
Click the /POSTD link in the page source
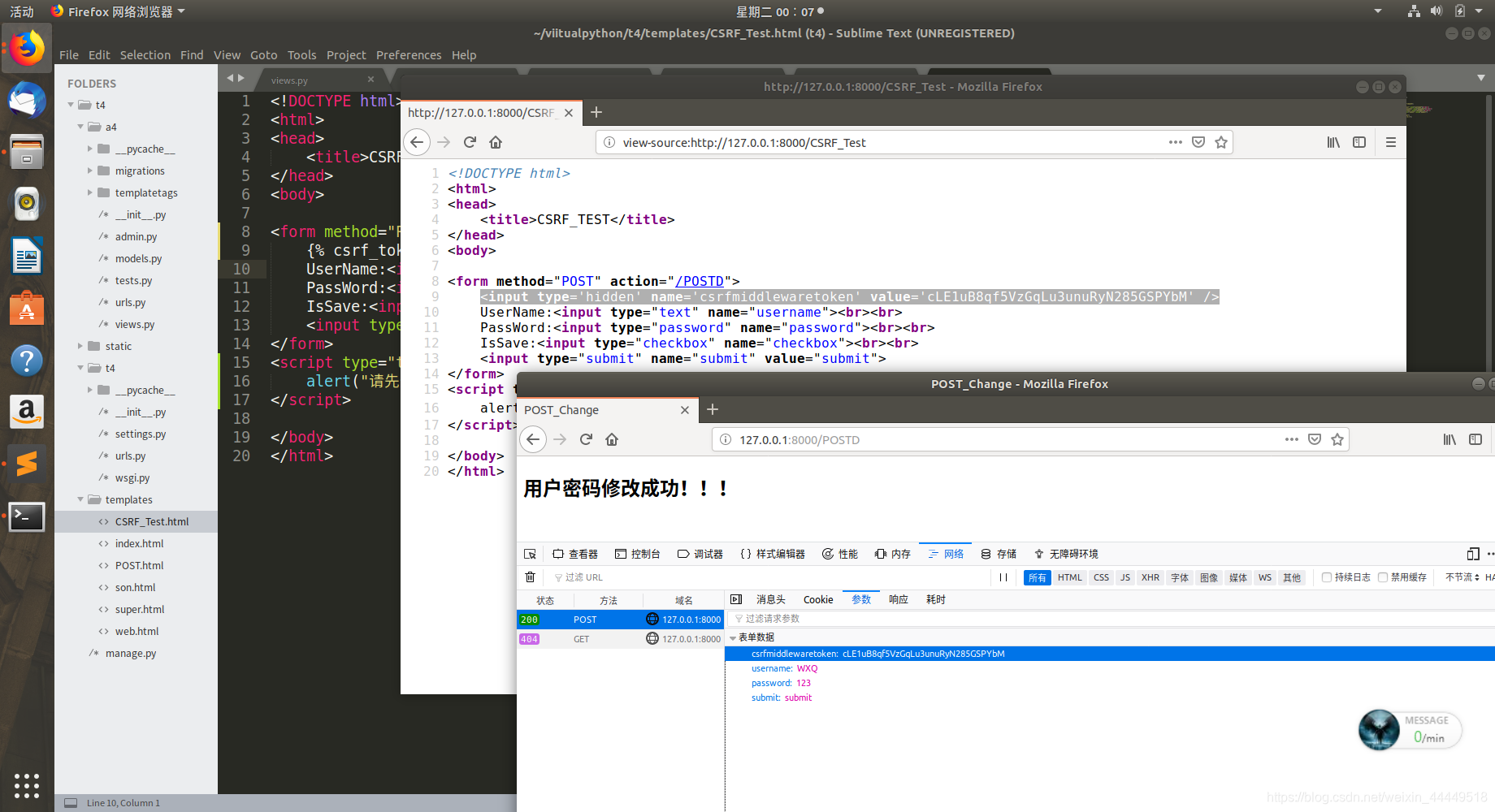(x=700, y=281)
